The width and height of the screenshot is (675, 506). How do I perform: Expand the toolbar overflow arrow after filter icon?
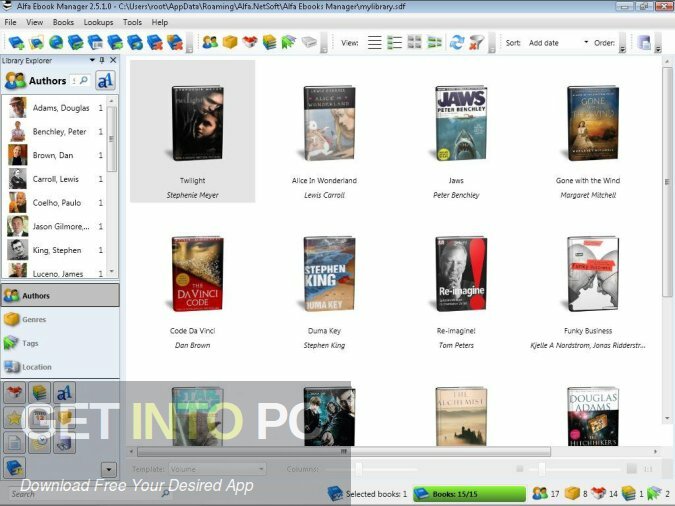(492, 48)
